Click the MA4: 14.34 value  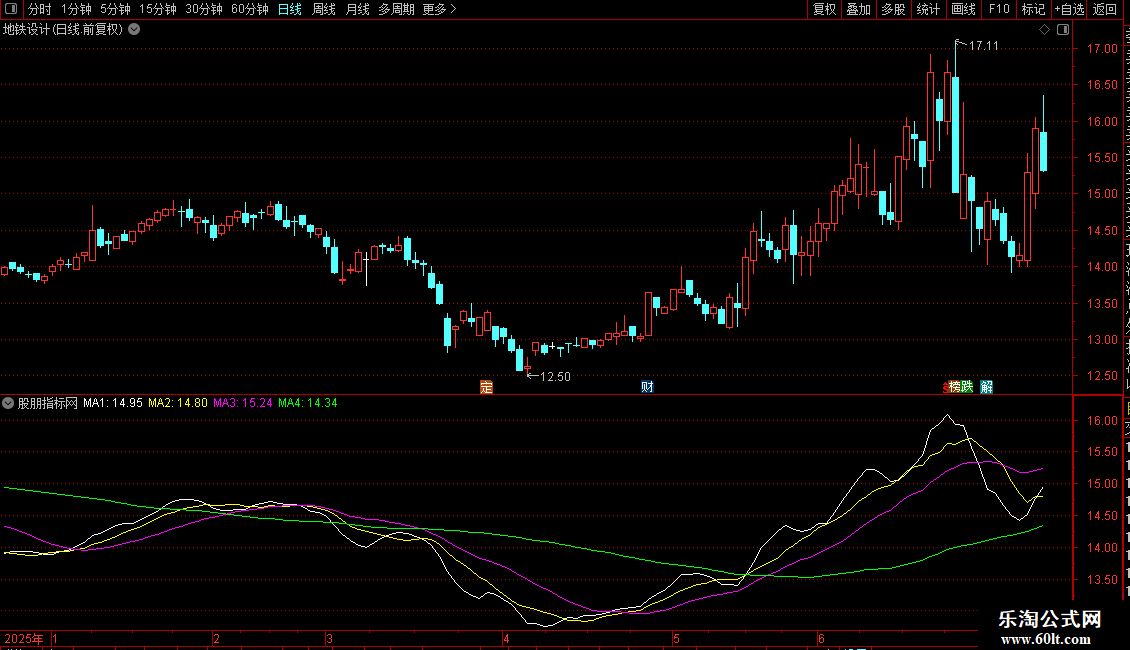coord(308,403)
